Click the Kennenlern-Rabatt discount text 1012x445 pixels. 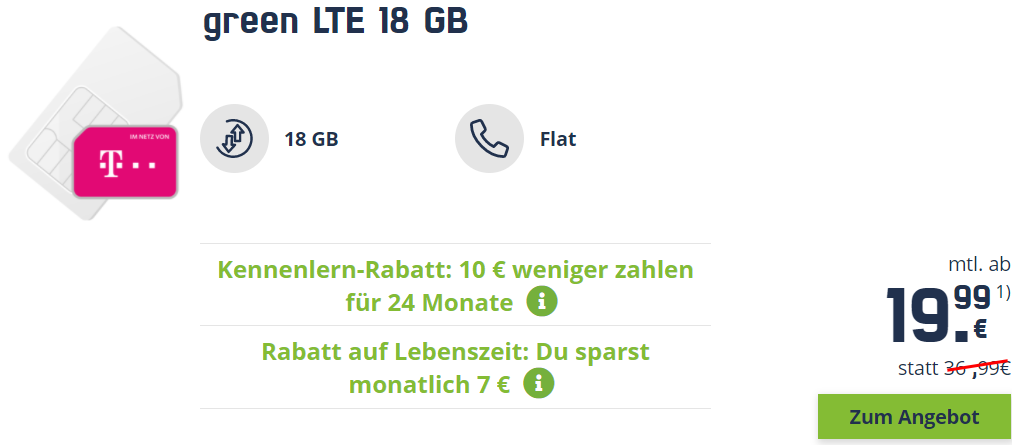[x=455, y=271]
